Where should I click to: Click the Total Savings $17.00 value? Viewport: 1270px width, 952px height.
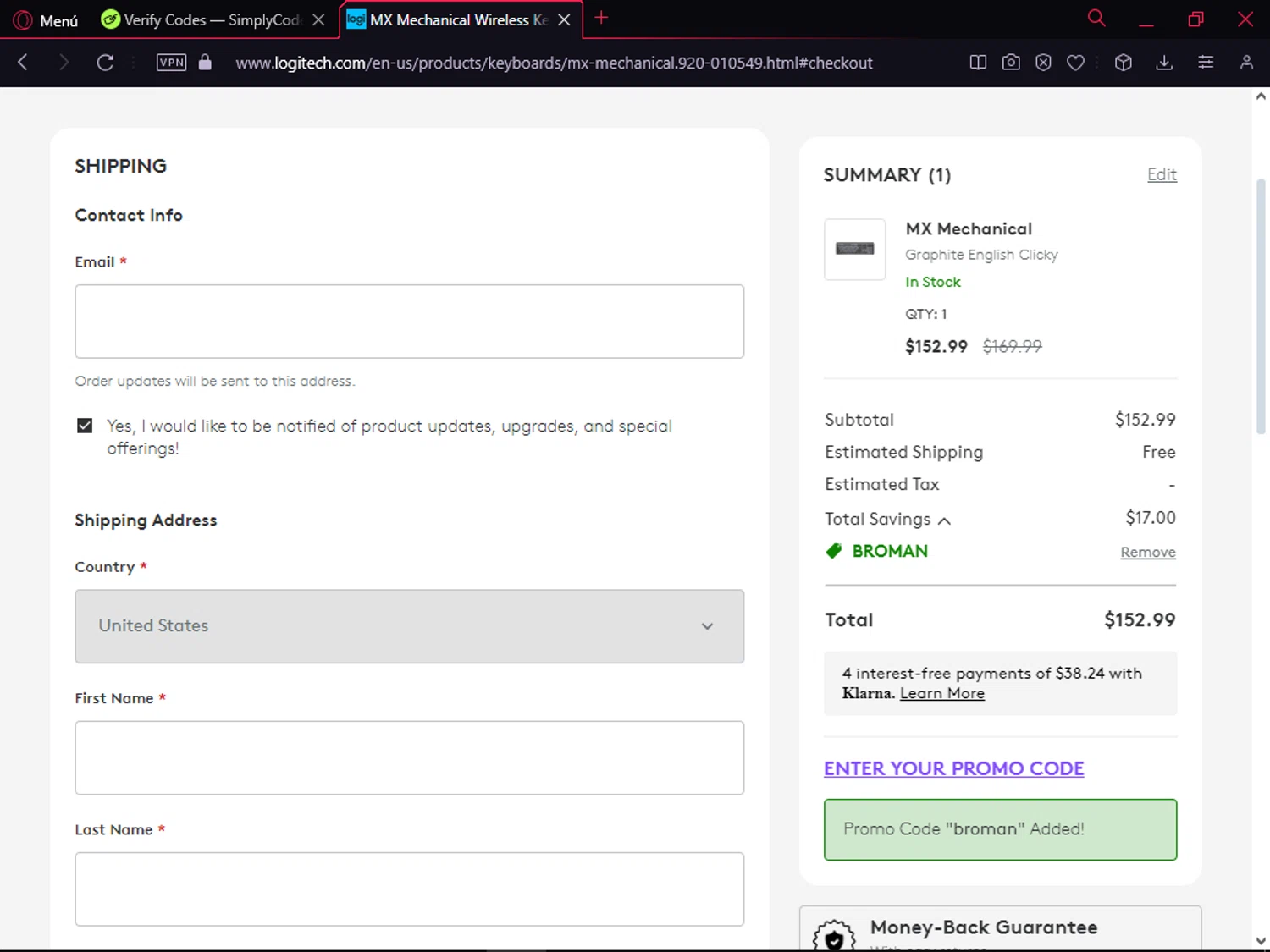(x=1150, y=517)
